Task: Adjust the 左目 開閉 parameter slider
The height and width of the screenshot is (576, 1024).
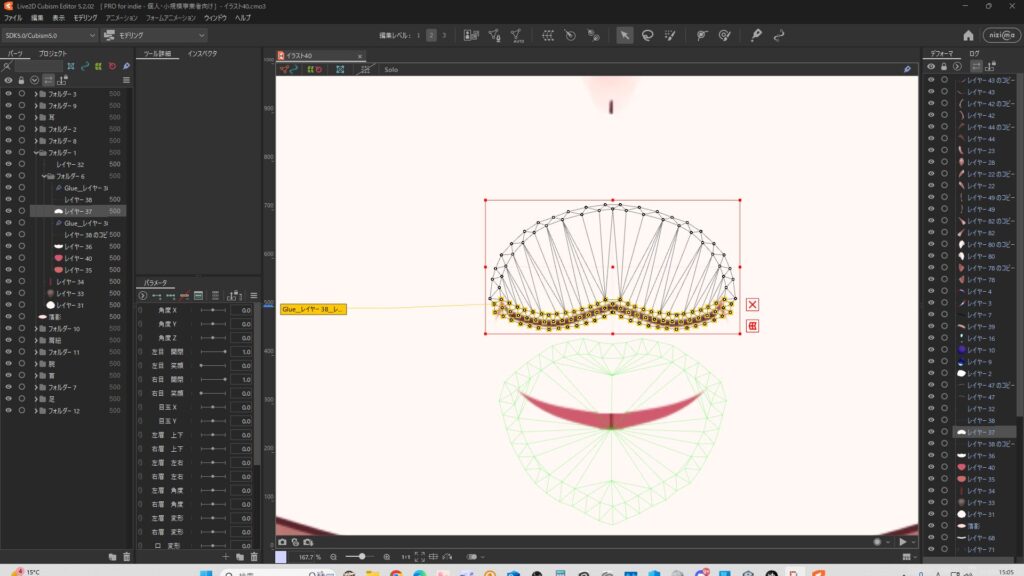Action: (213, 352)
